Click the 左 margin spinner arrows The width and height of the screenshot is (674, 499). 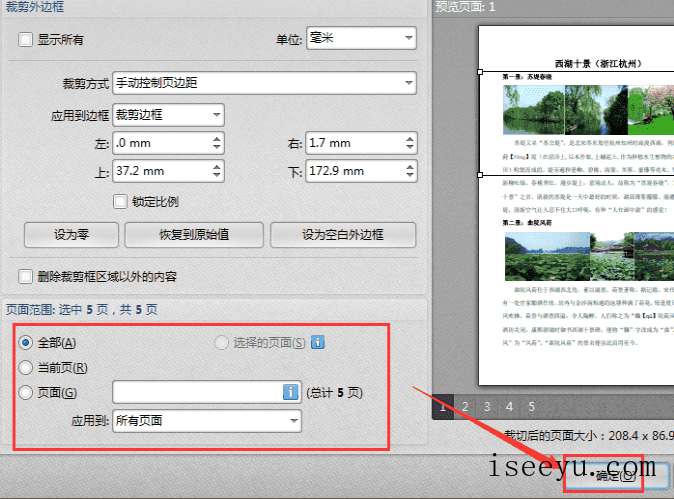click(217, 143)
